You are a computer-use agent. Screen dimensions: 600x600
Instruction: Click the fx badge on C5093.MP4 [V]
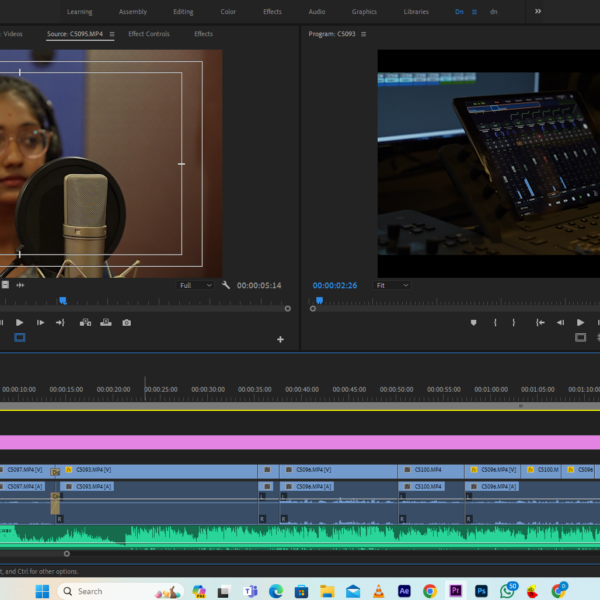69,470
